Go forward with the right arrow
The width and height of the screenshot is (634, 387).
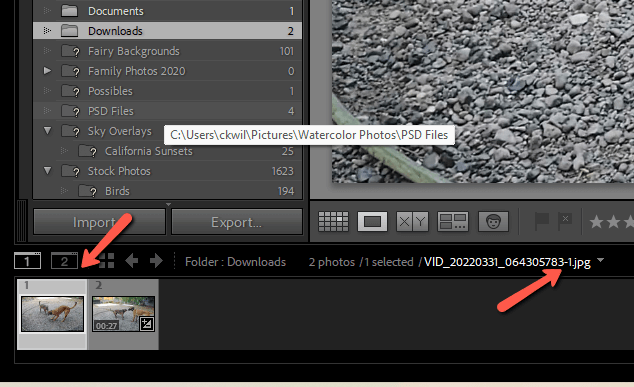156,261
